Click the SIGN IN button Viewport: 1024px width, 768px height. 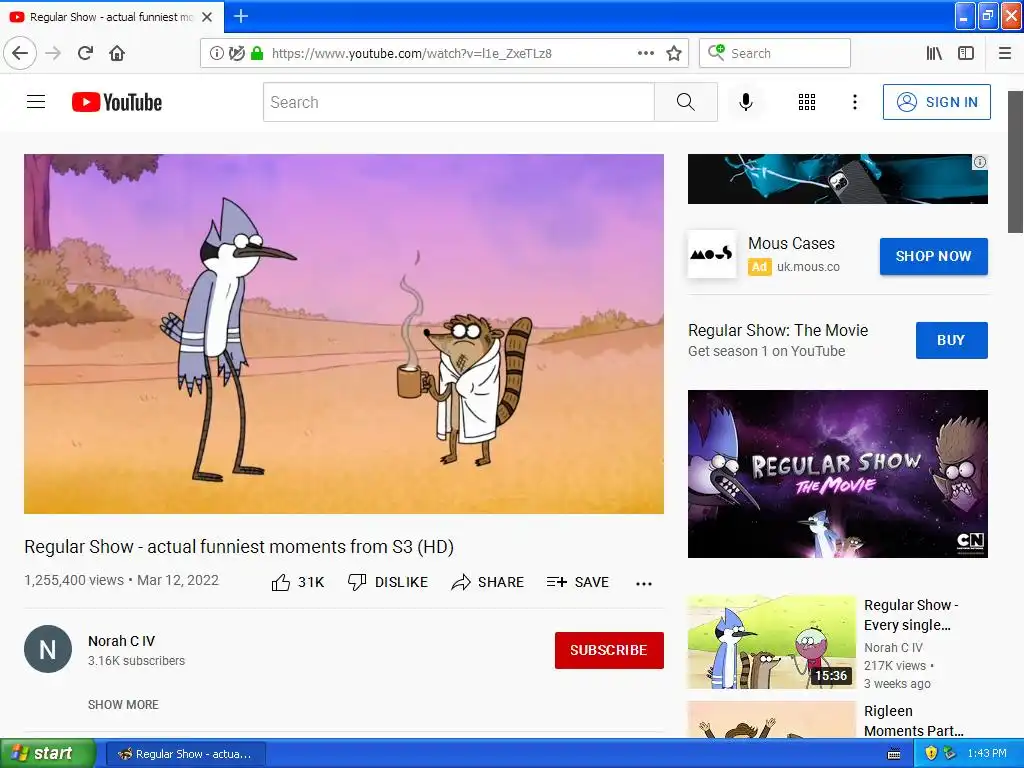(936, 102)
